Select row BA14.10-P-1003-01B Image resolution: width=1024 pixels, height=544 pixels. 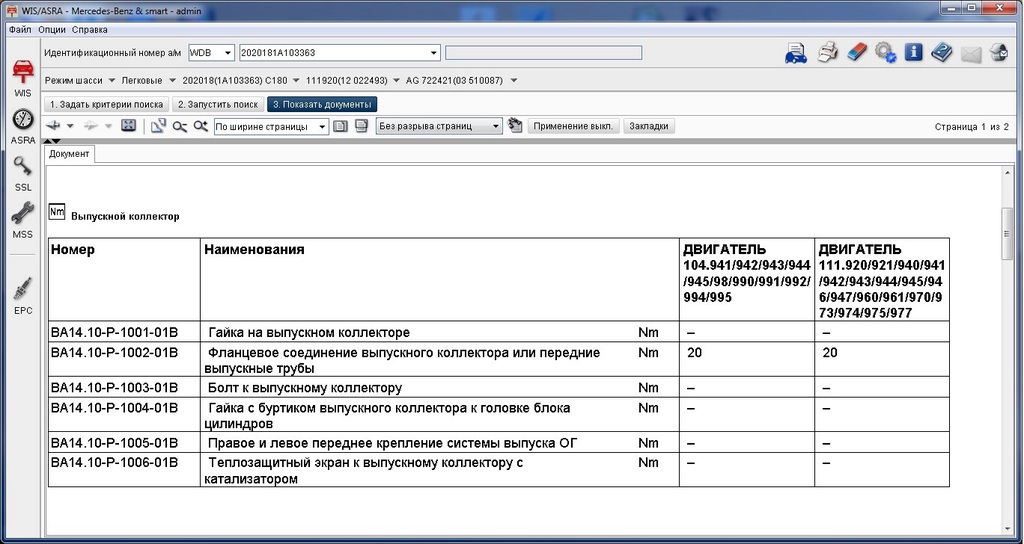[499, 387]
